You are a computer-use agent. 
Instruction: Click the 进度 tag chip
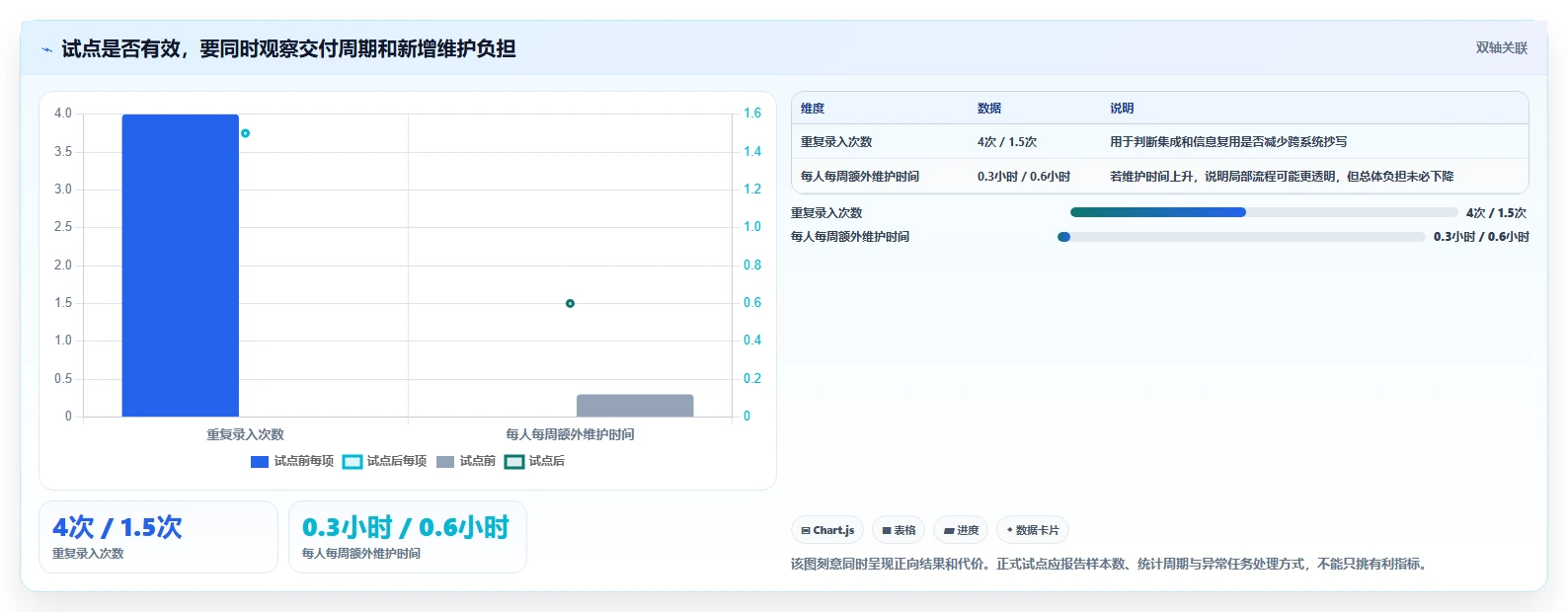961,530
